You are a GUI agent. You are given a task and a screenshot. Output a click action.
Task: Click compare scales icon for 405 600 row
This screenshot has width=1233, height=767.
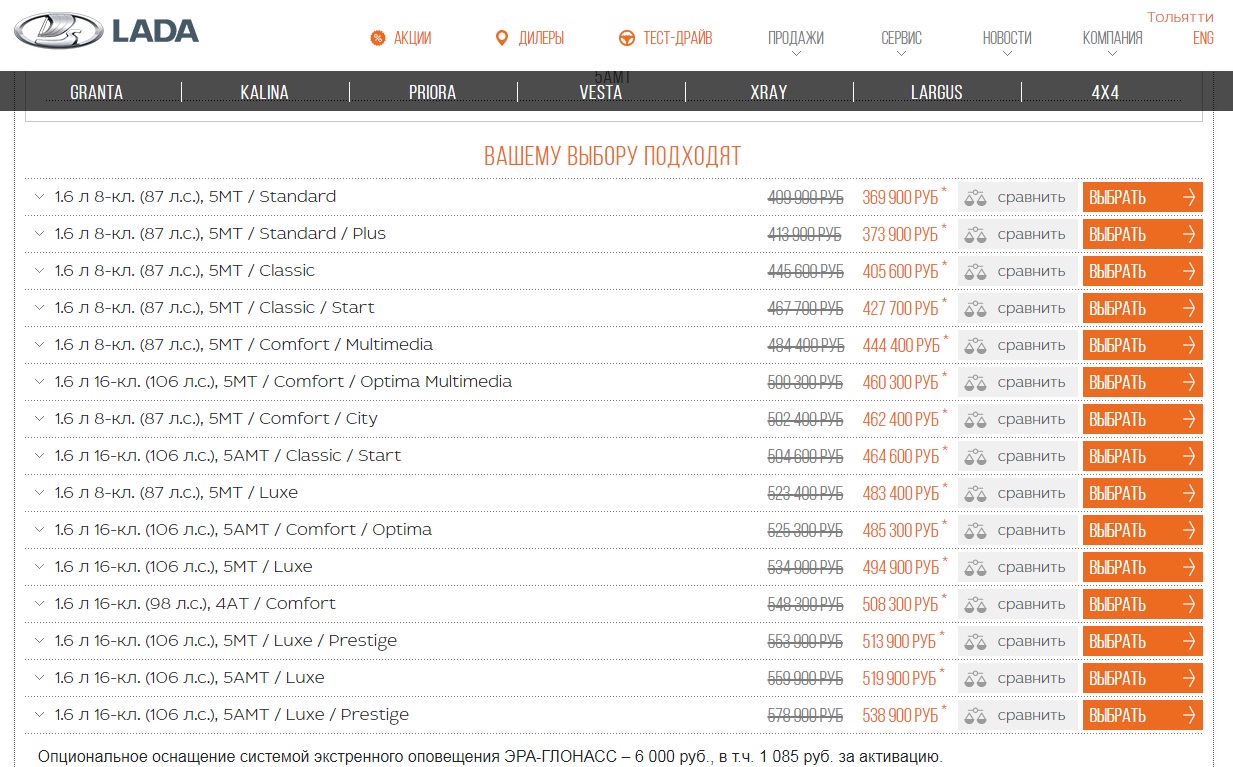click(976, 271)
